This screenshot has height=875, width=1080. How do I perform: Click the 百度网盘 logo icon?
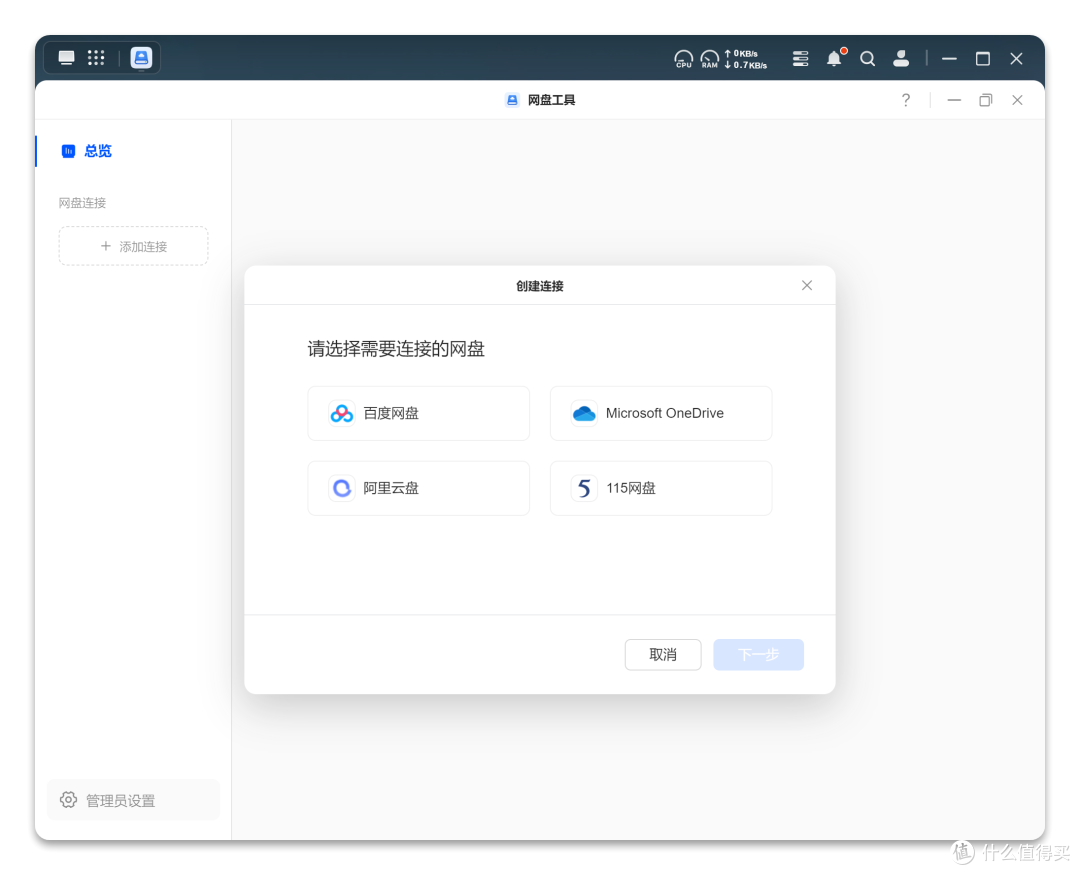pyautogui.click(x=342, y=413)
